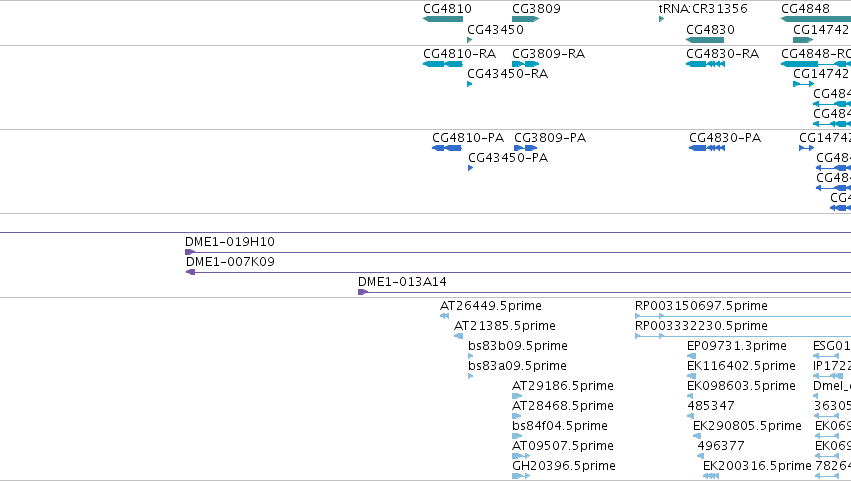
Task: Select the CG4810 gene label
Action: (x=447, y=9)
